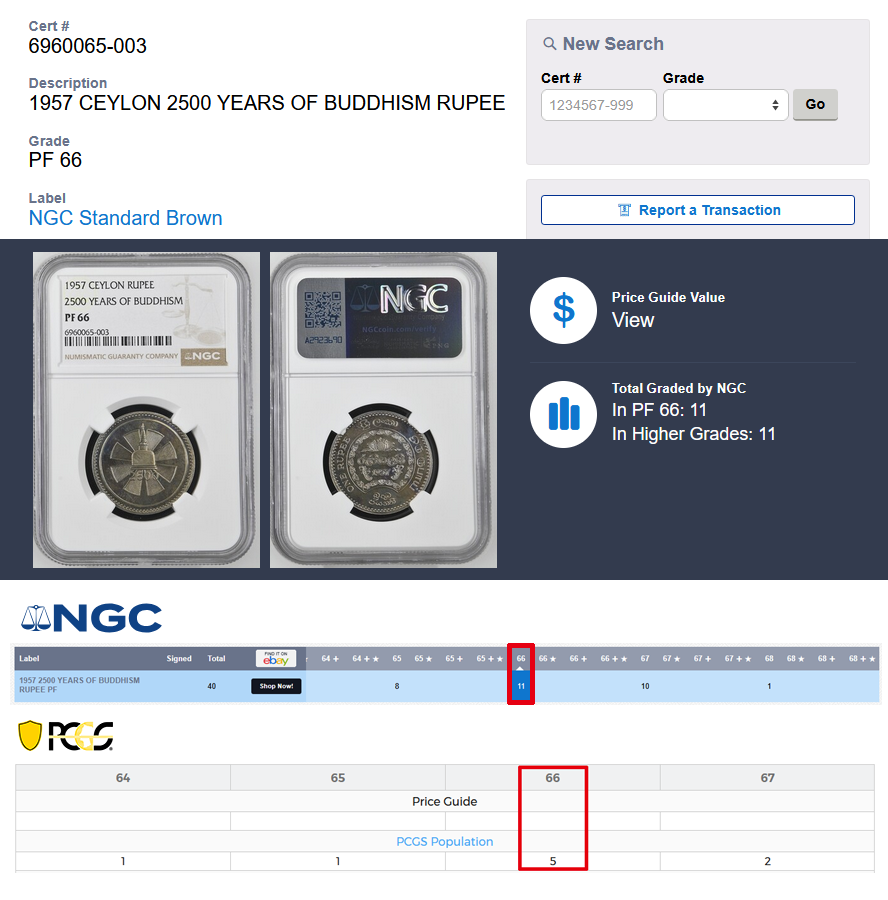888x900 pixels.
Task: Click View under Price Guide Value
Action: pyautogui.click(x=633, y=320)
